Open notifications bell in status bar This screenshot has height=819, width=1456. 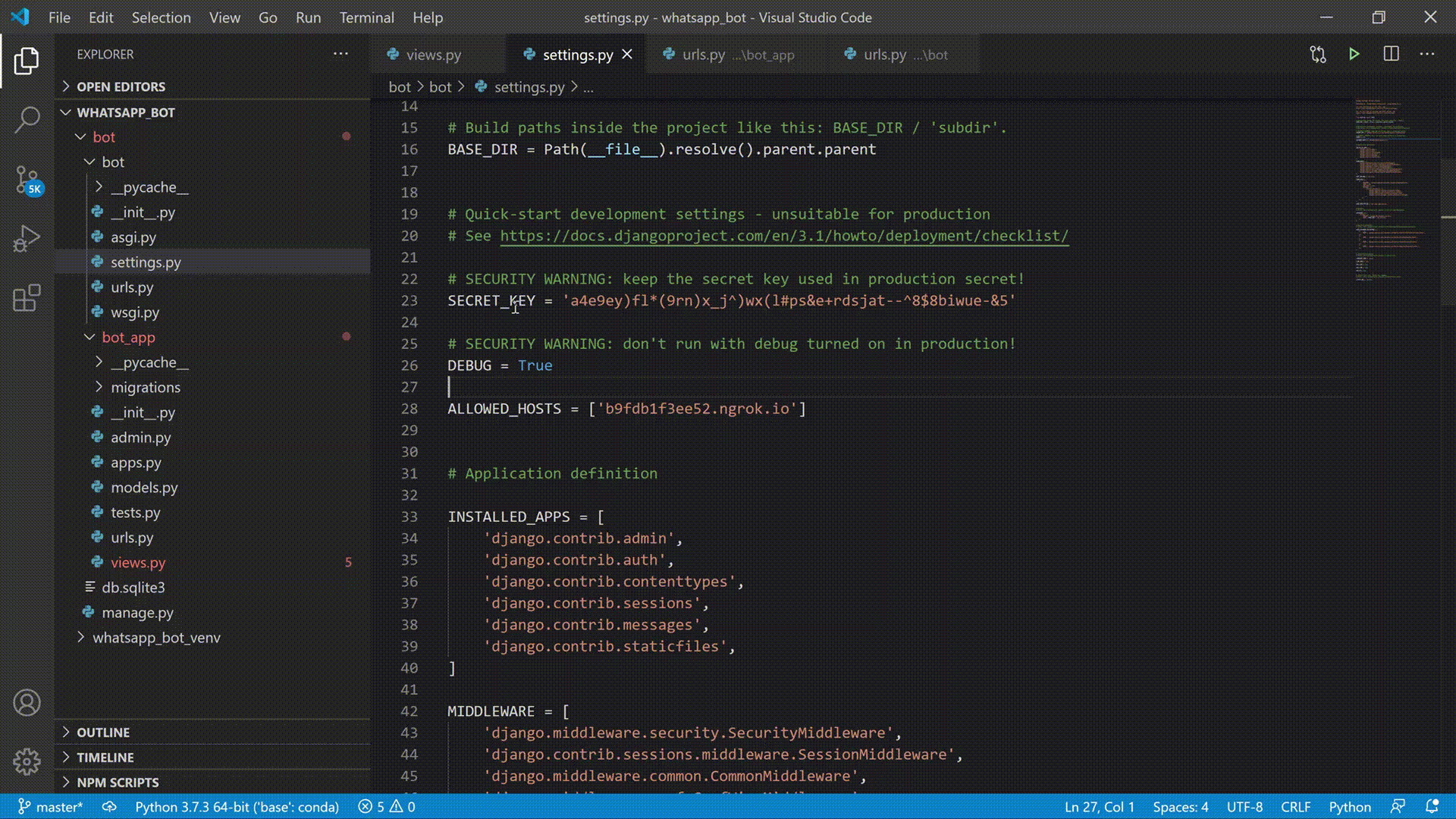[x=1432, y=807]
